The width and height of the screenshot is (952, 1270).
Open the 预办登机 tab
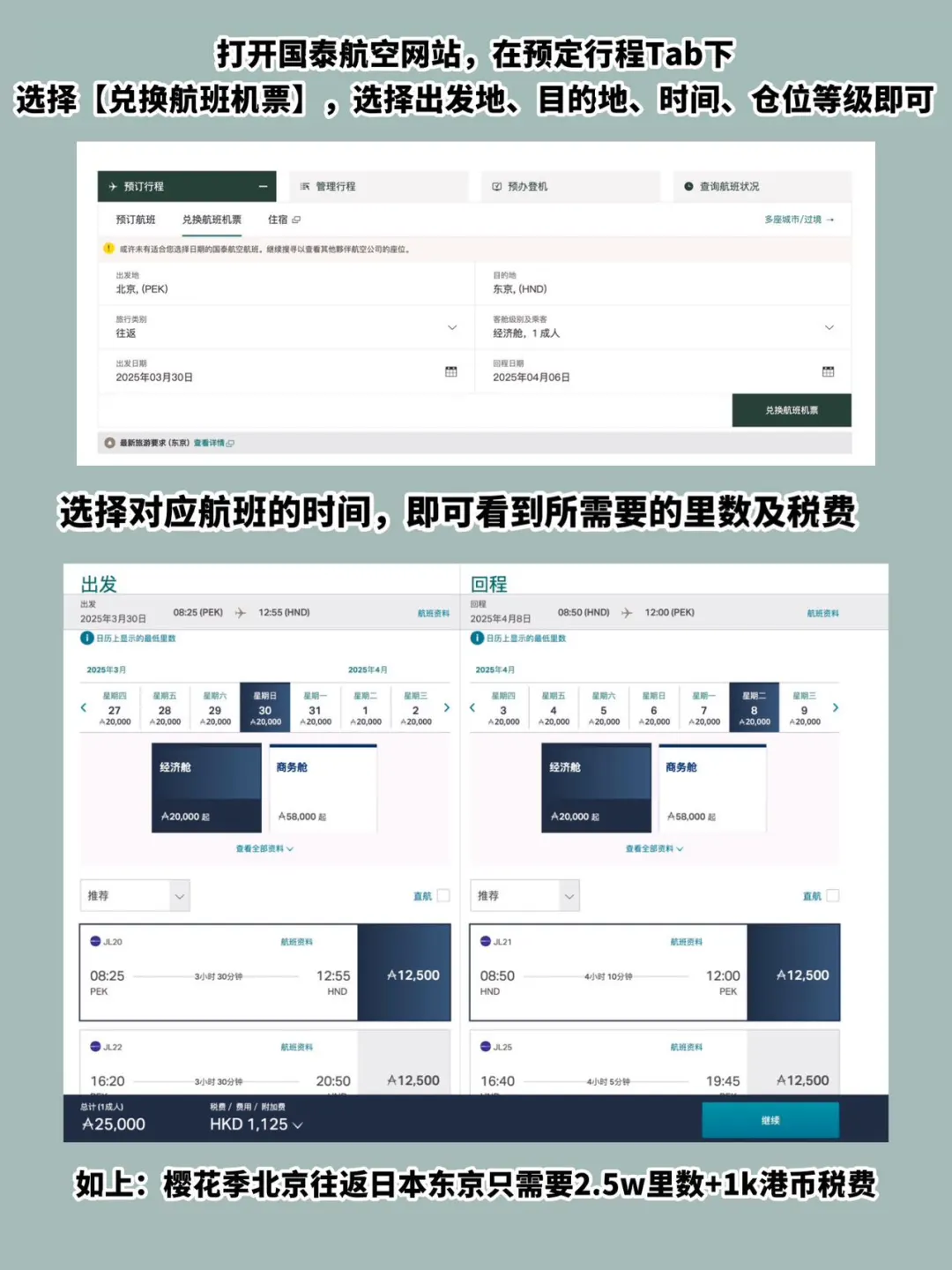tap(571, 186)
